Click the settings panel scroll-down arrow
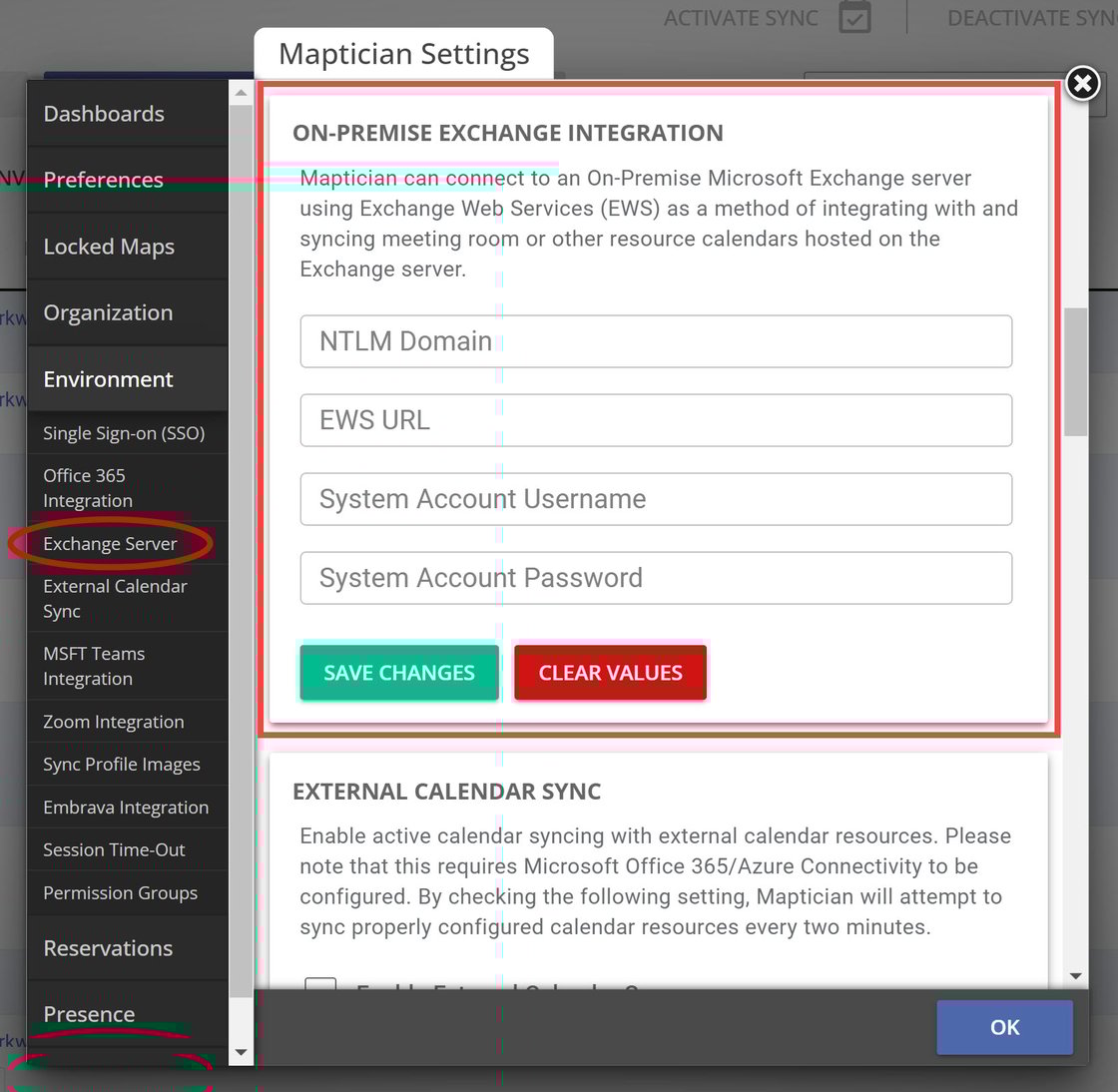1118x1092 pixels. [1075, 975]
